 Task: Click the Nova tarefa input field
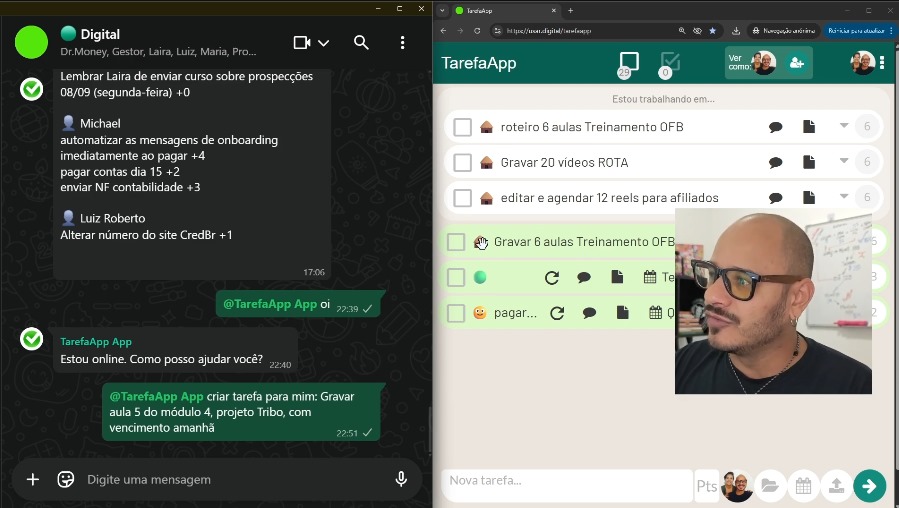coord(566,481)
